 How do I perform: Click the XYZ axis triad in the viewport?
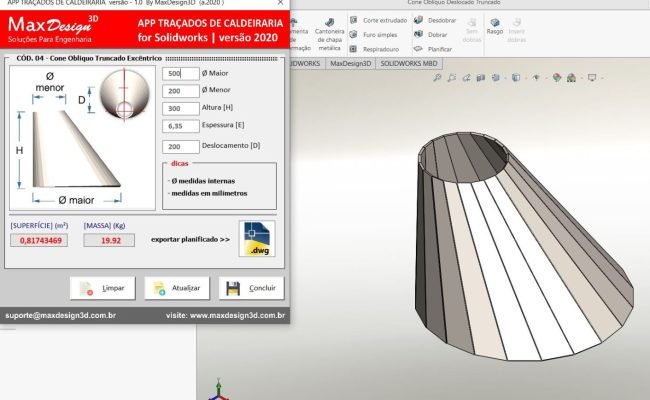pos(218,390)
